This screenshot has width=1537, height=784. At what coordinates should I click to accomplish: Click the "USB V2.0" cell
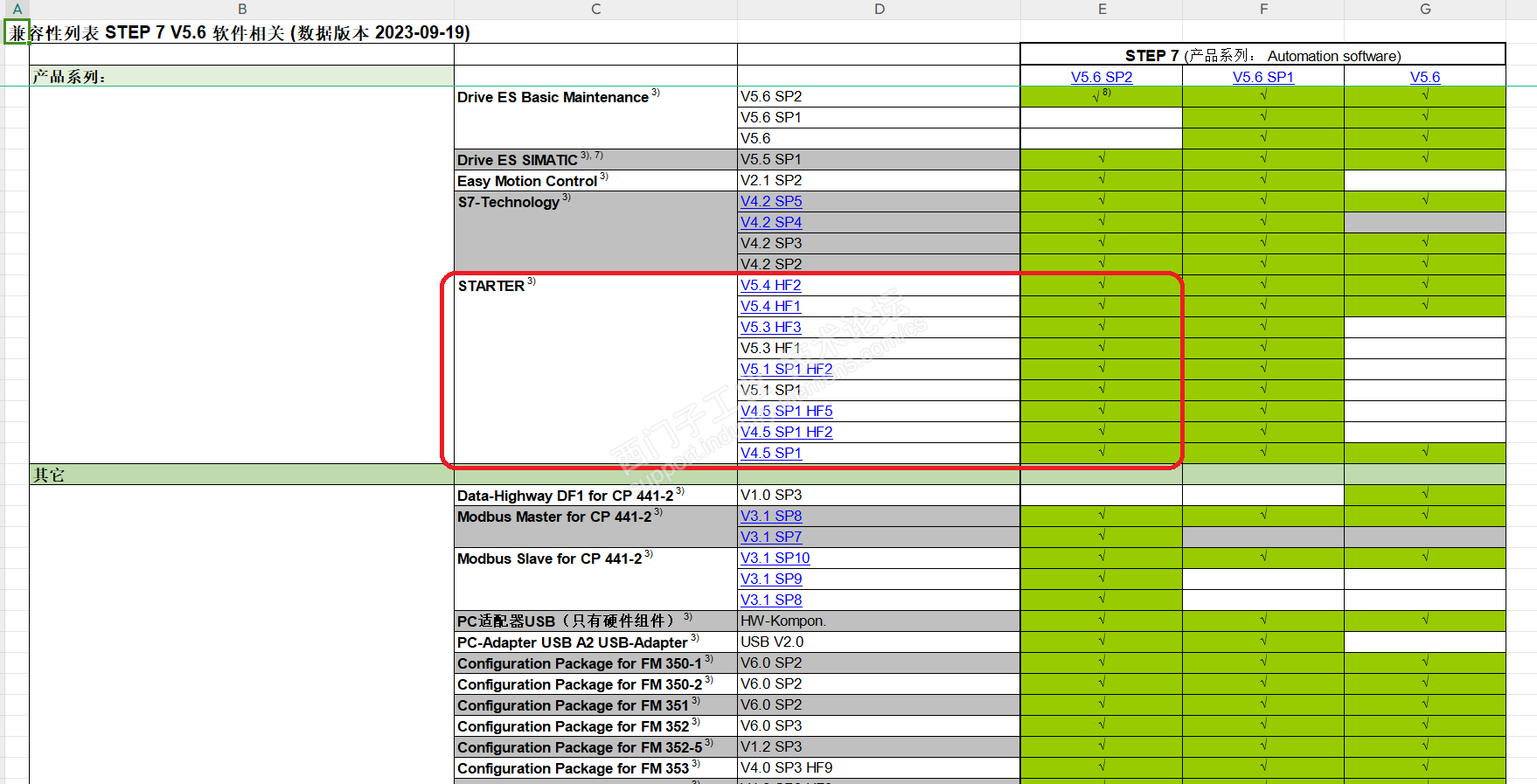point(880,642)
